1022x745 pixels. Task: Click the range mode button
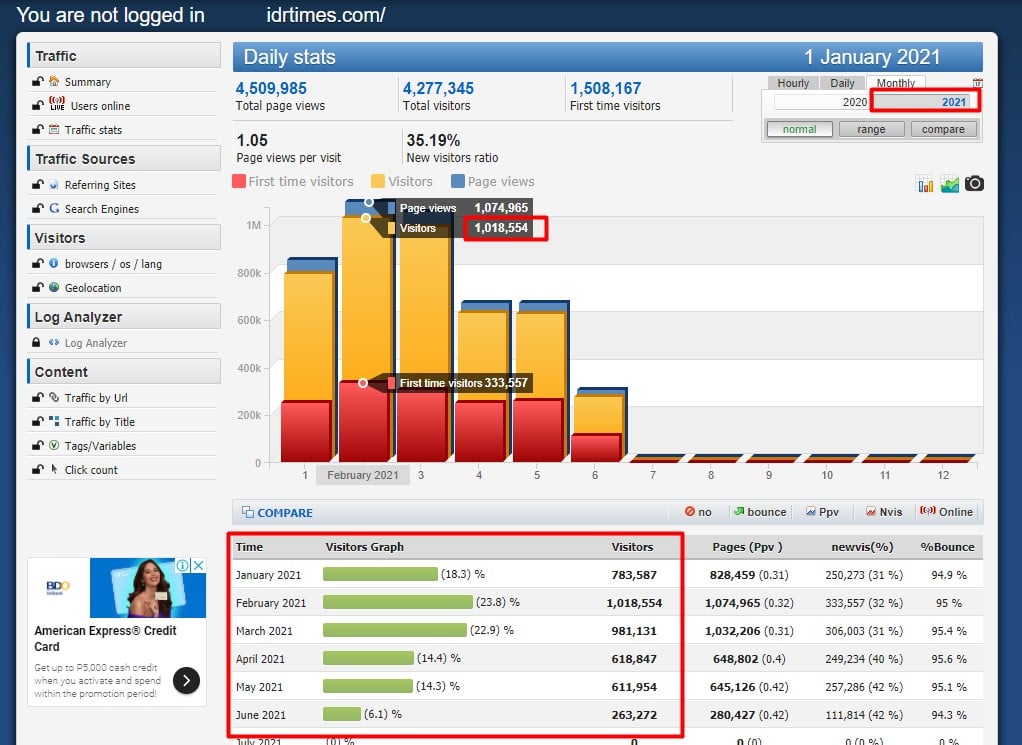(x=870, y=129)
